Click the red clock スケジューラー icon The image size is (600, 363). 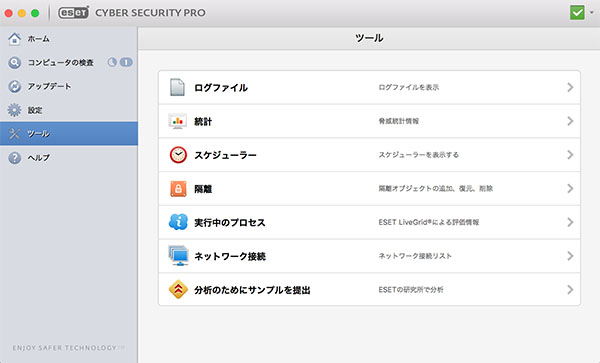(x=178, y=155)
